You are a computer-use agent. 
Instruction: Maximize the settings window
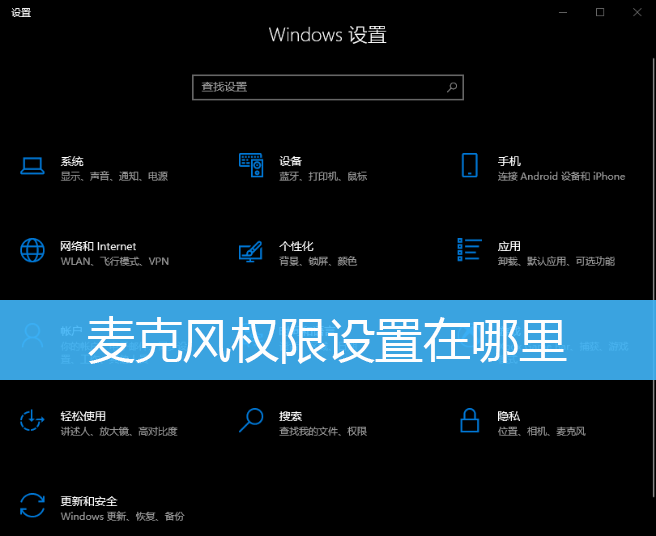click(x=600, y=12)
